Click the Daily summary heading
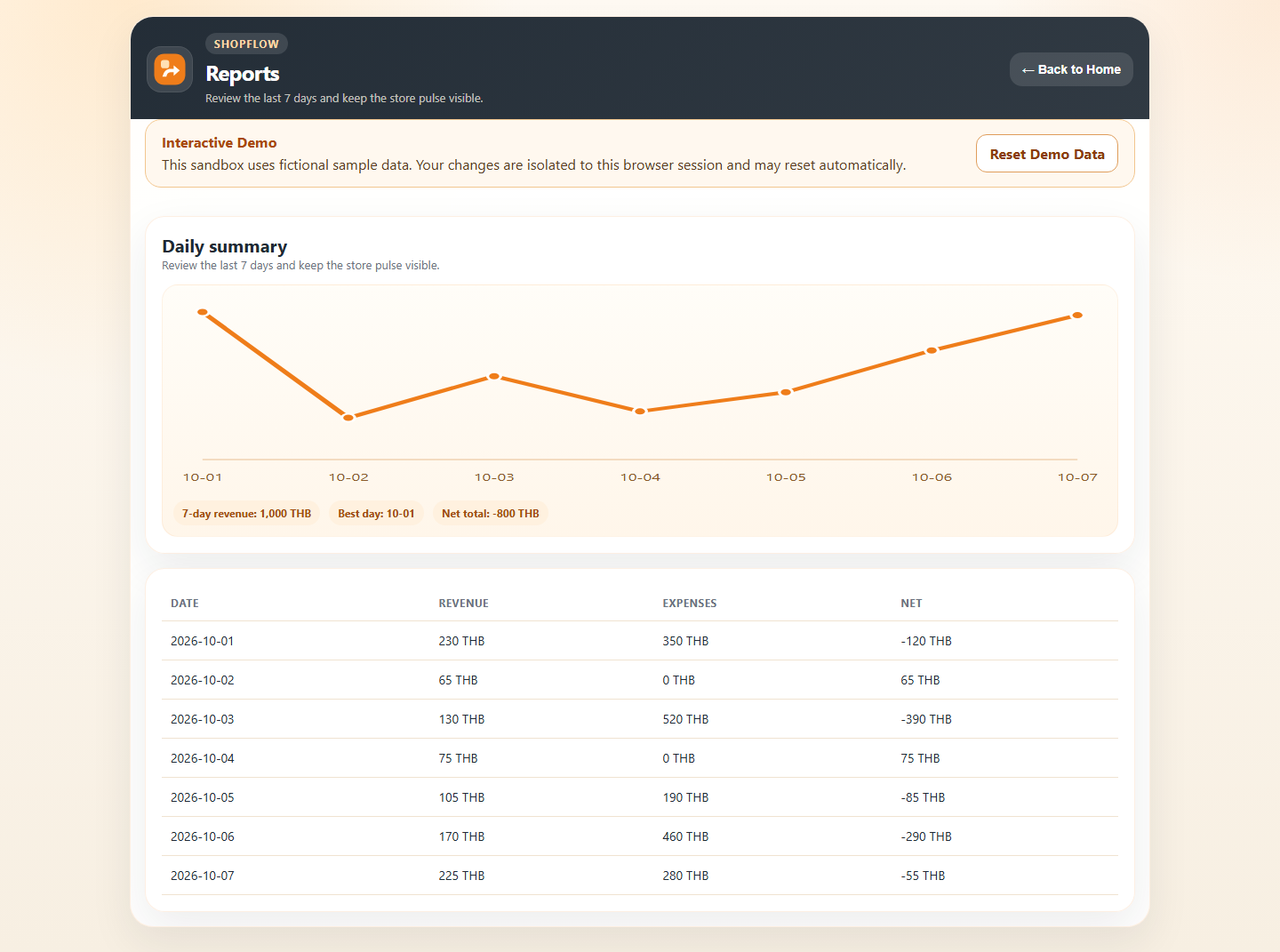 tap(225, 246)
